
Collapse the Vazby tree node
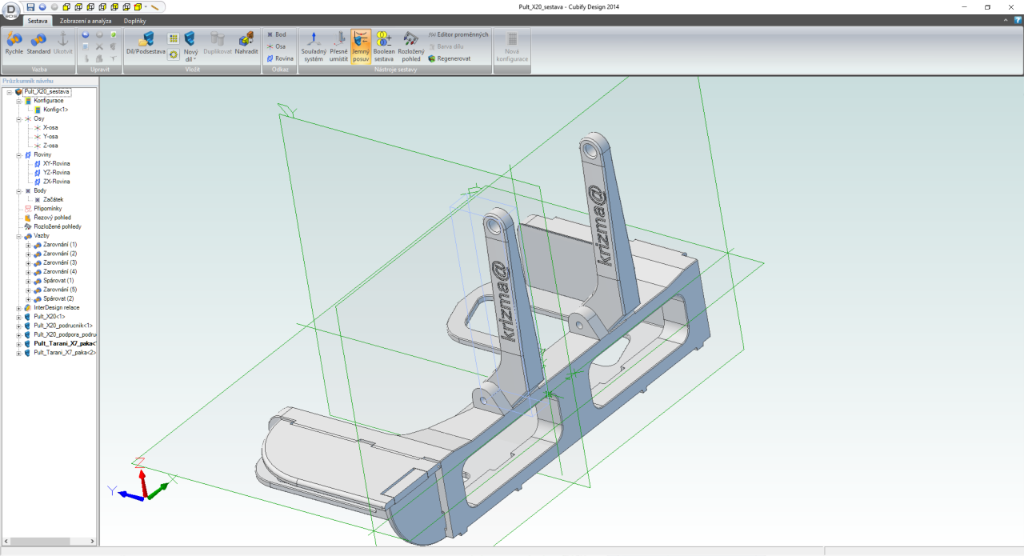pos(20,236)
